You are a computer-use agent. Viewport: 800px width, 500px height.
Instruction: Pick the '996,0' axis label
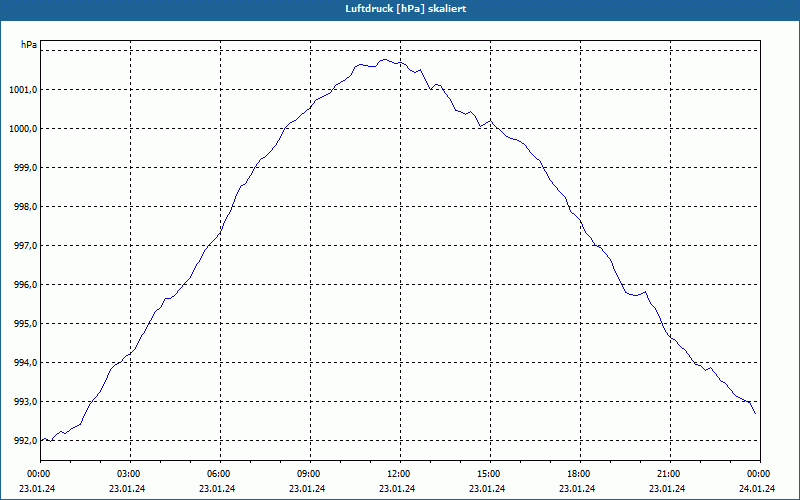coord(26,285)
